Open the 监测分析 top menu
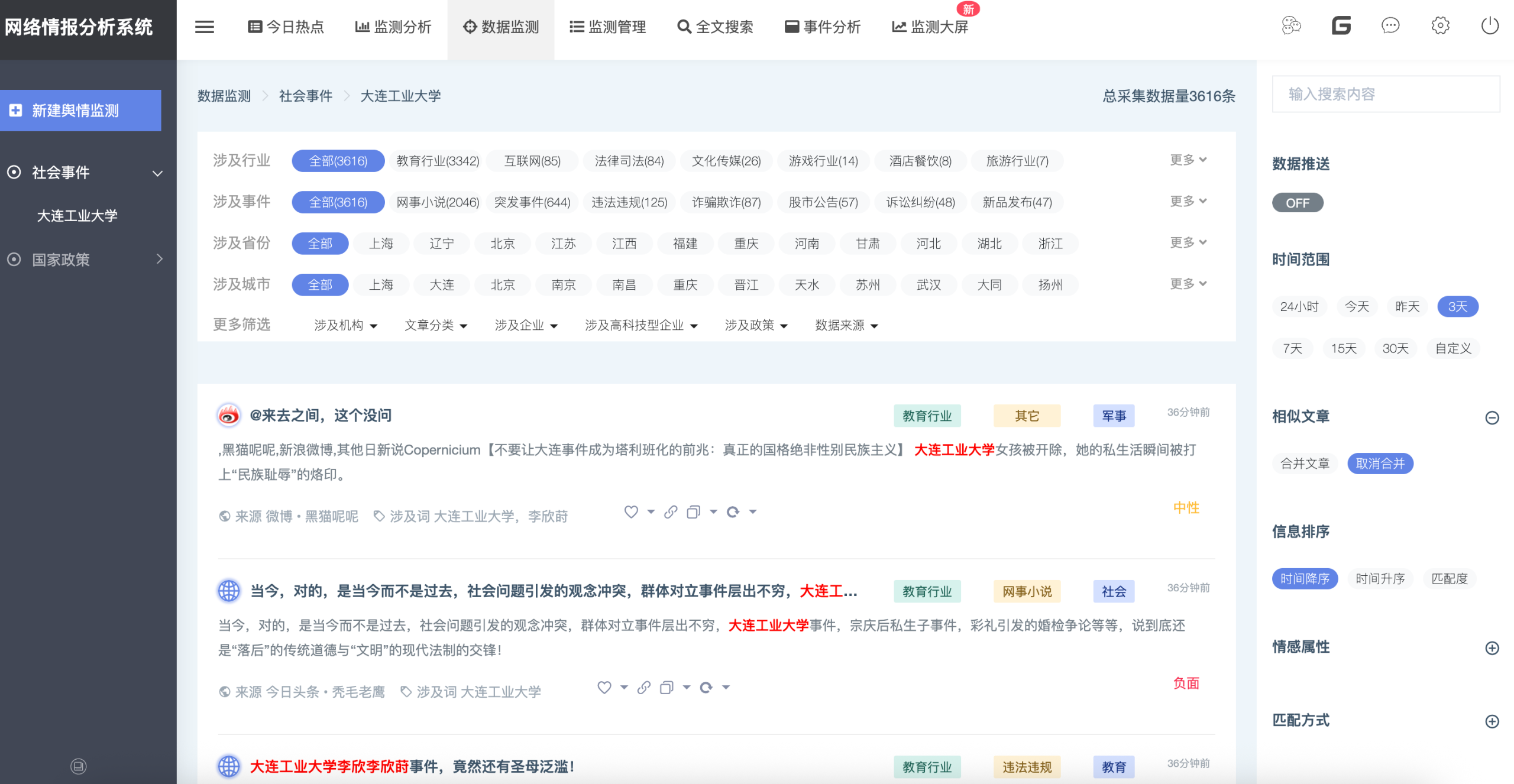1514x784 pixels. click(x=393, y=27)
